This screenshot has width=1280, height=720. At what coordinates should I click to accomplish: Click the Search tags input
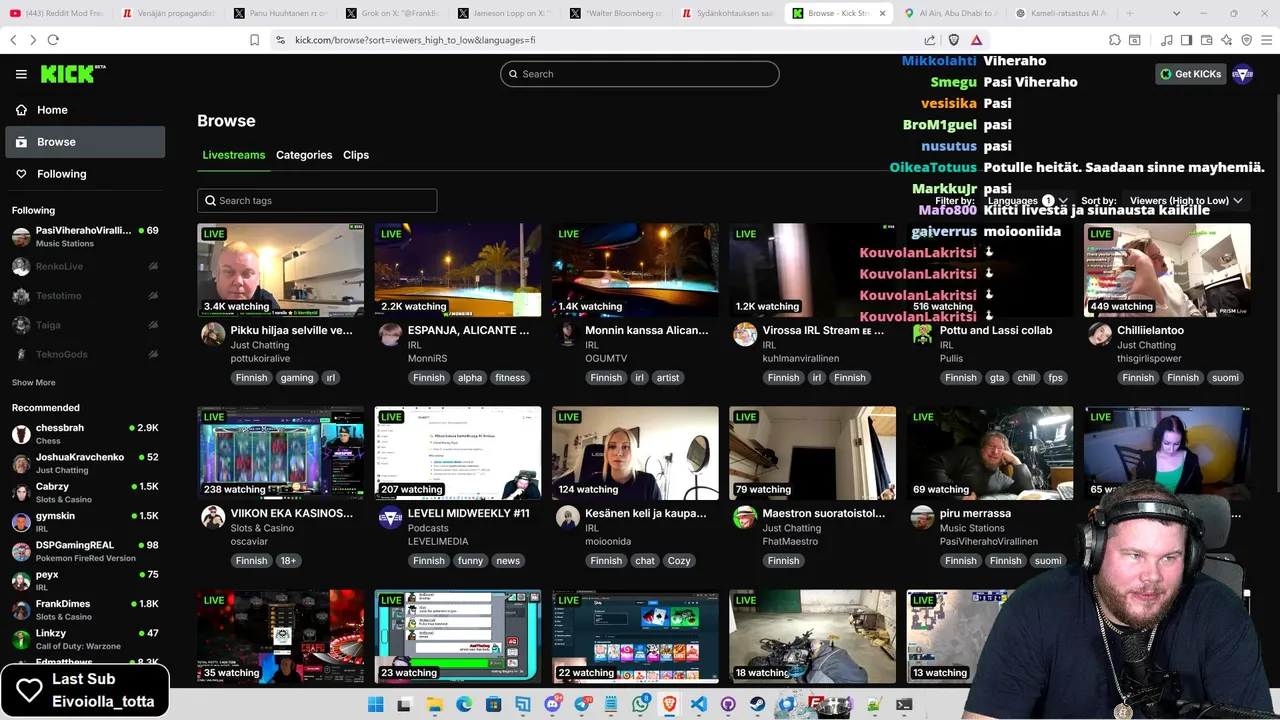[317, 201]
